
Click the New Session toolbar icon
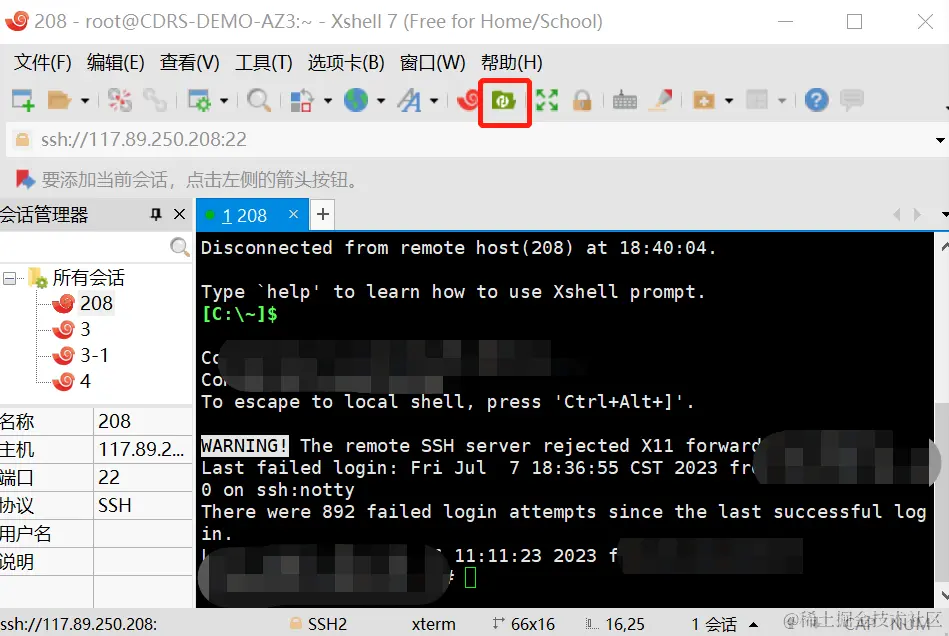click(23, 100)
